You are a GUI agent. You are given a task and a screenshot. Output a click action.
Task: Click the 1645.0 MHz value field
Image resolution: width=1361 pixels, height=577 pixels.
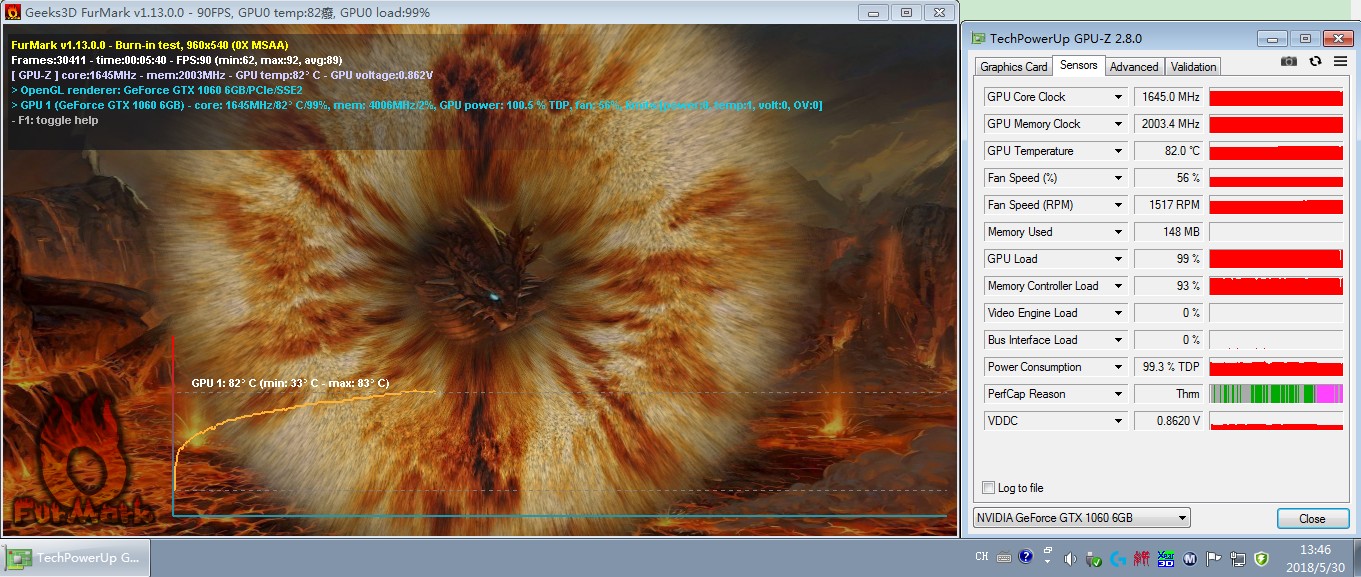(1169, 97)
